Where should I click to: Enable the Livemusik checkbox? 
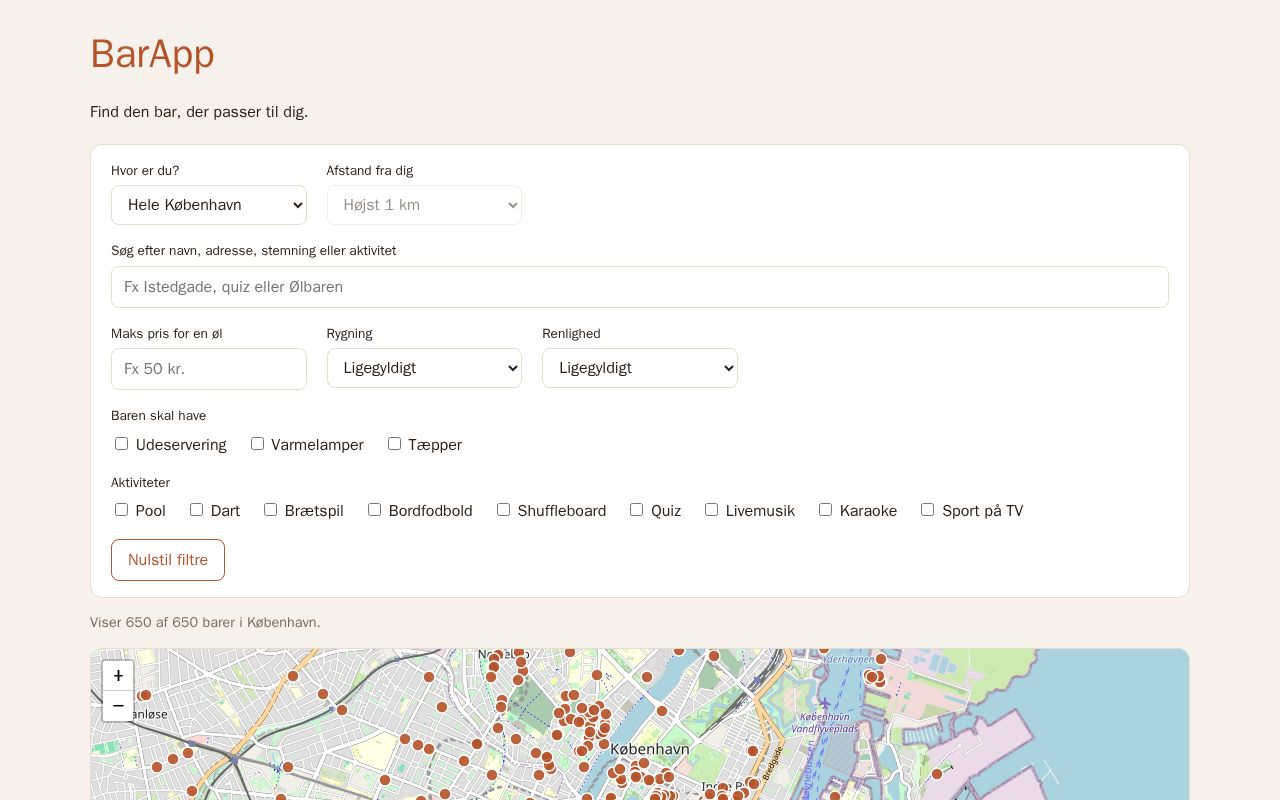pyautogui.click(x=712, y=510)
